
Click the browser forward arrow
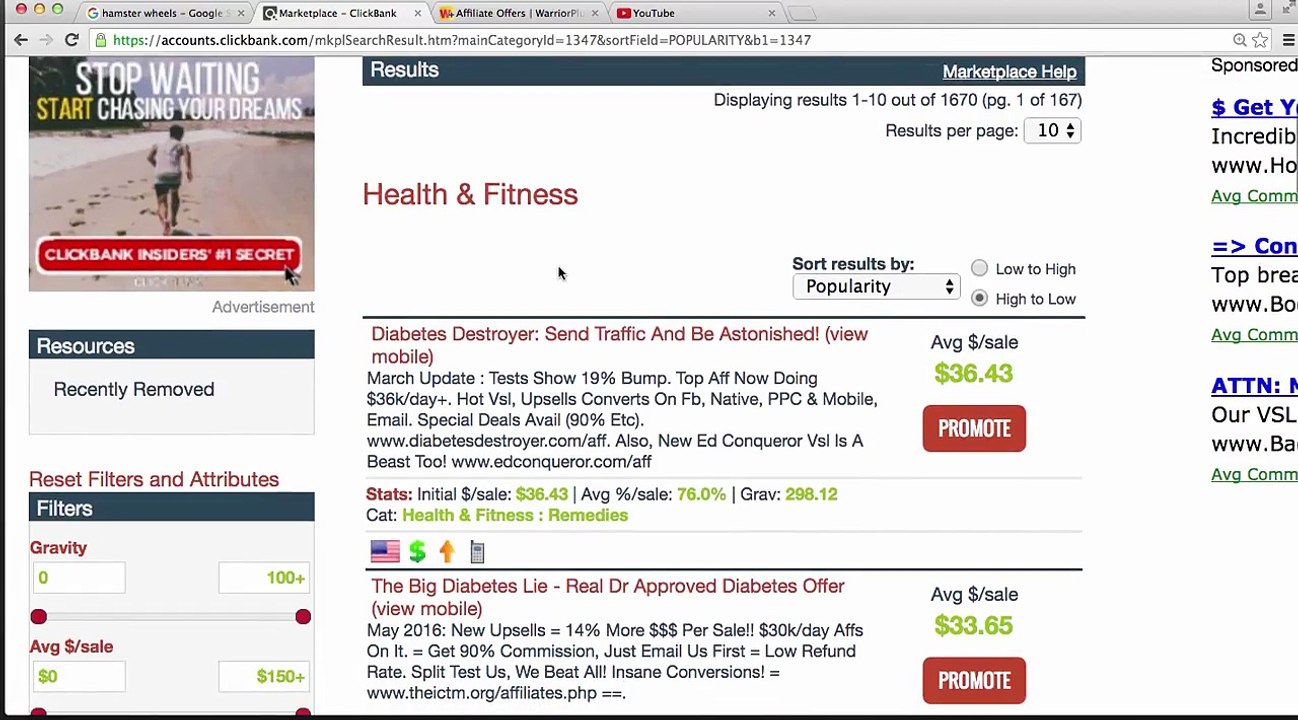46,40
